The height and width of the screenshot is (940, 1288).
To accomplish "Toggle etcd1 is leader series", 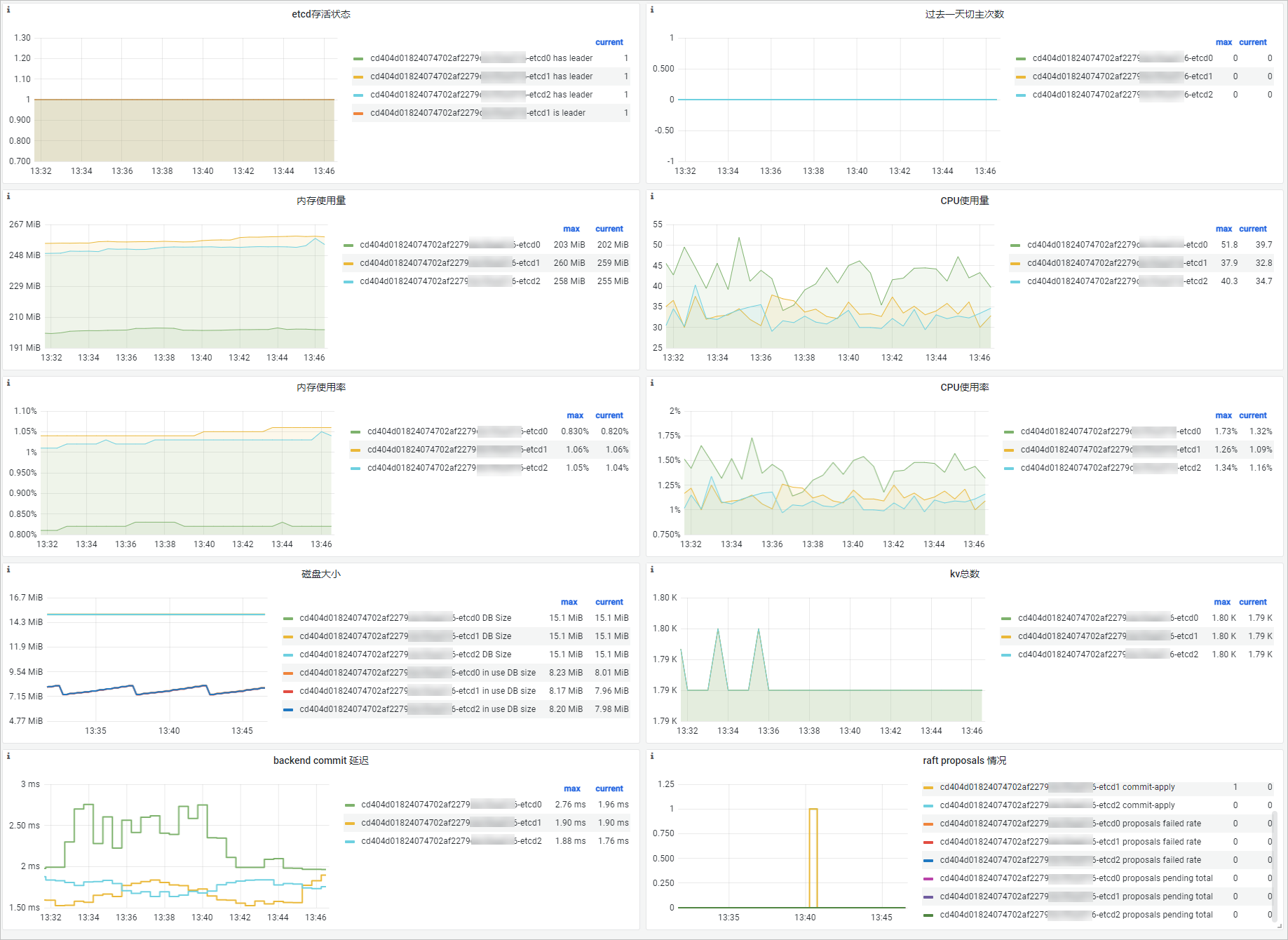I will click(x=477, y=113).
